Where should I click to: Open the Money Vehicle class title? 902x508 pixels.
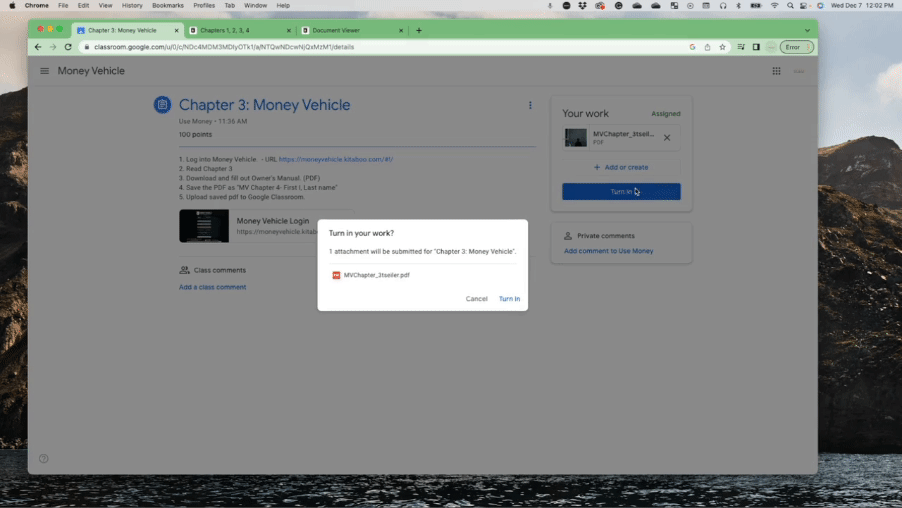point(91,71)
